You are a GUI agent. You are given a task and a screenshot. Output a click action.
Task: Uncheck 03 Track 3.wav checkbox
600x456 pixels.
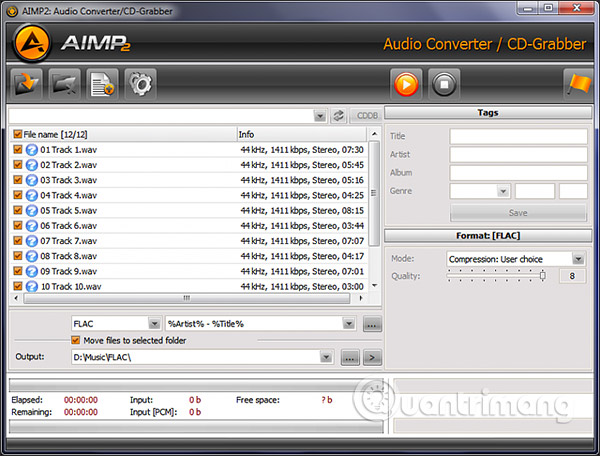18,179
